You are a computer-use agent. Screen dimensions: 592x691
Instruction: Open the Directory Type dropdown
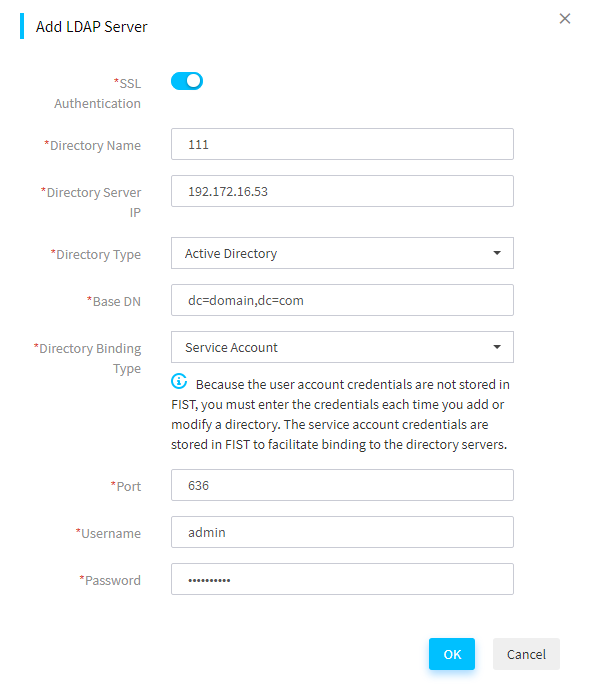pos(342,253)
